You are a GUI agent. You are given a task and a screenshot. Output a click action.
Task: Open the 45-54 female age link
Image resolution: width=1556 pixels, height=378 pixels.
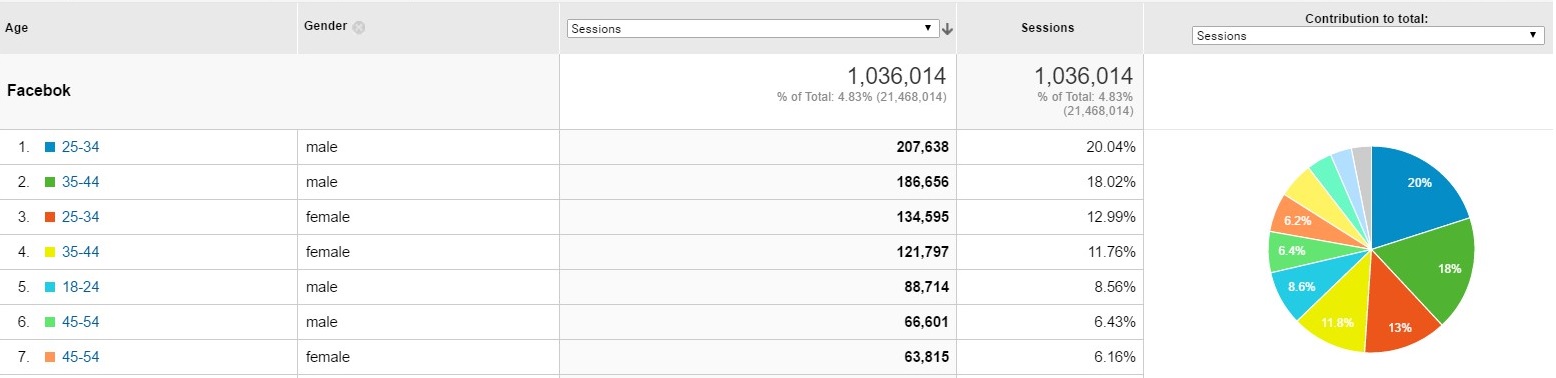coord(80,357)
